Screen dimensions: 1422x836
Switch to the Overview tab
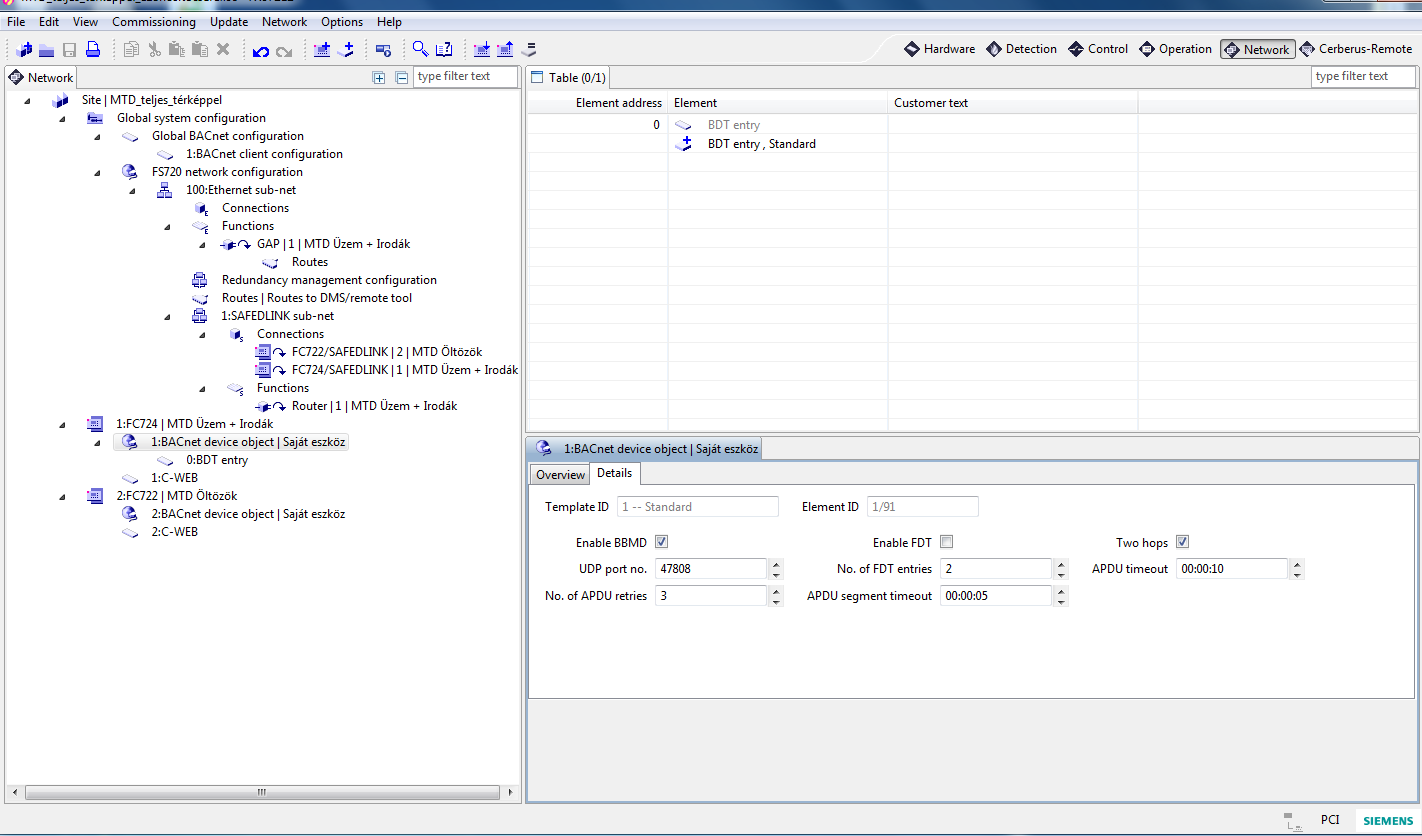[560, 474]
